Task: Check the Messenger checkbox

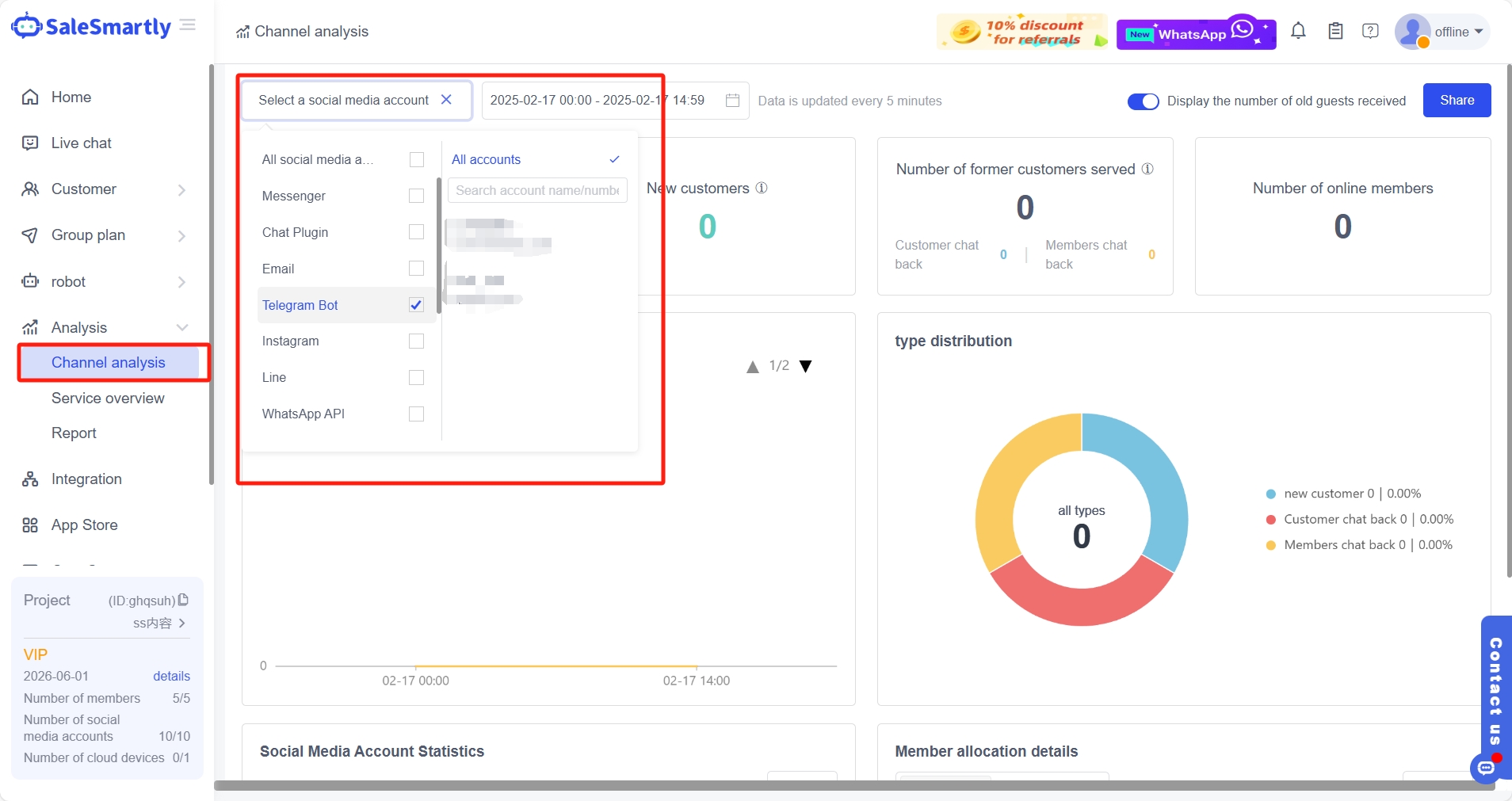Action: click(x=416, y=196)
